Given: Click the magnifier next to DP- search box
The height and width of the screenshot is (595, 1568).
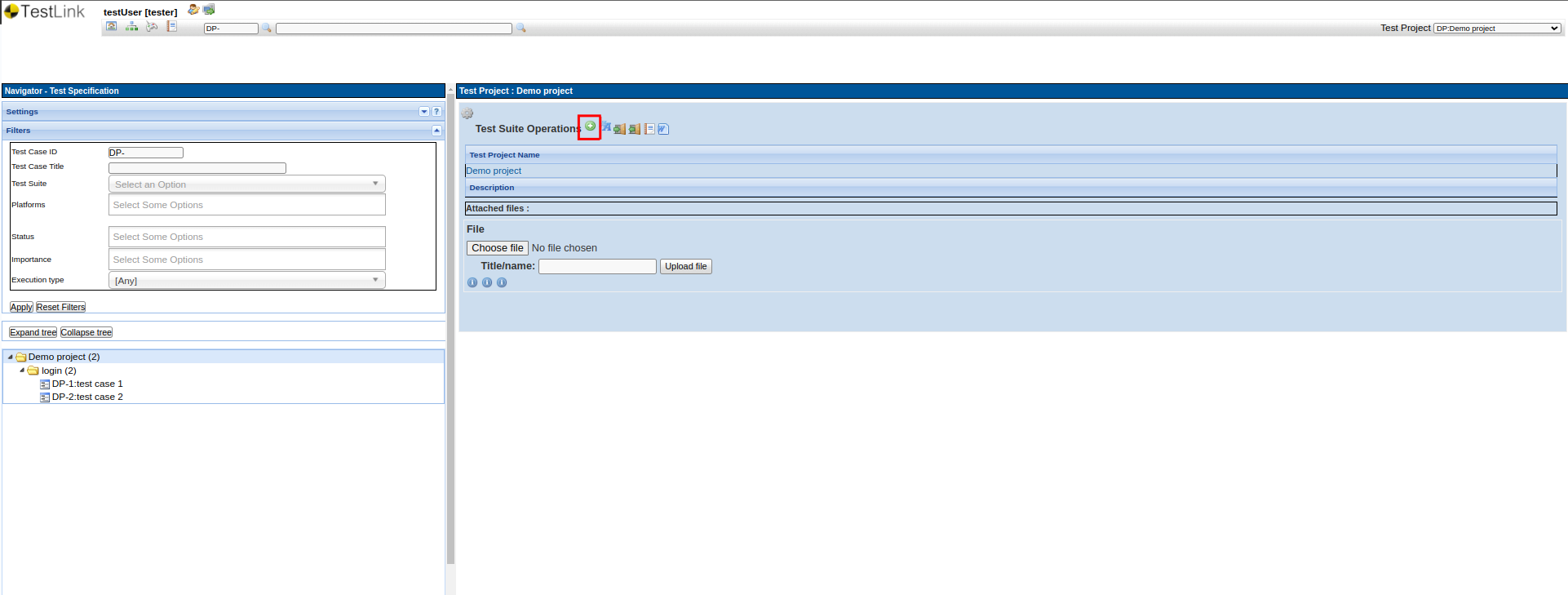Looking at the screenshot, I should [267, 29].
